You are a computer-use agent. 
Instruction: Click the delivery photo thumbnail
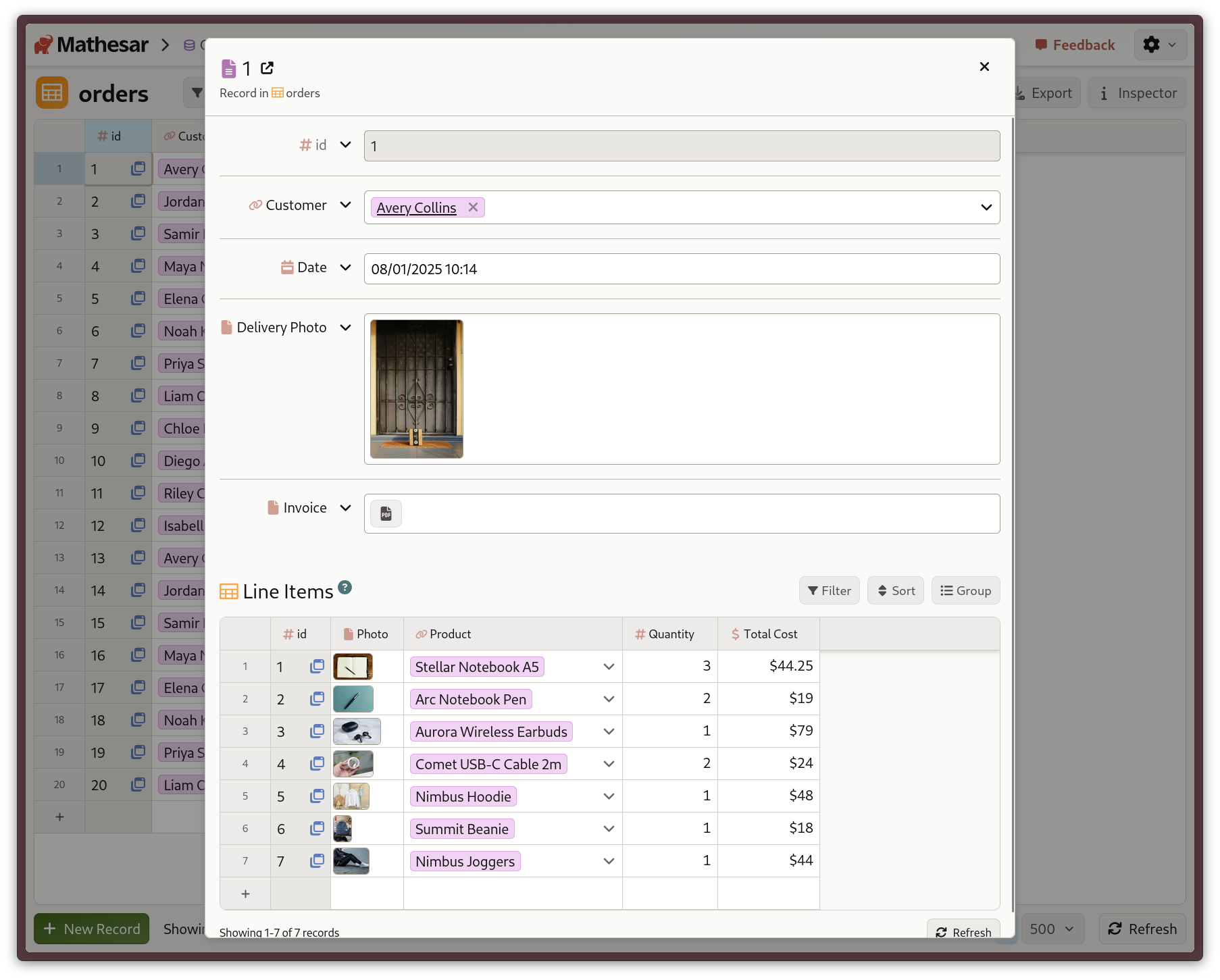tap(415, 388)
